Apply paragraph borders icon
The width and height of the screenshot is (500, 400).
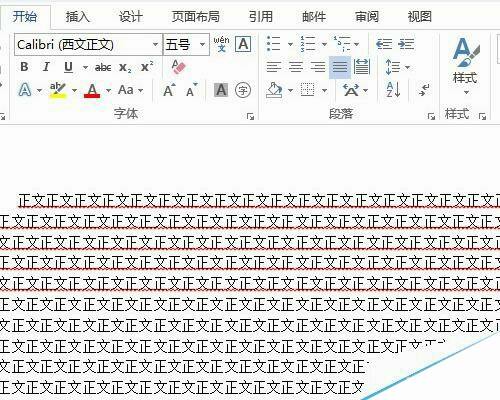pyautogui.click(x=307, y=90)
